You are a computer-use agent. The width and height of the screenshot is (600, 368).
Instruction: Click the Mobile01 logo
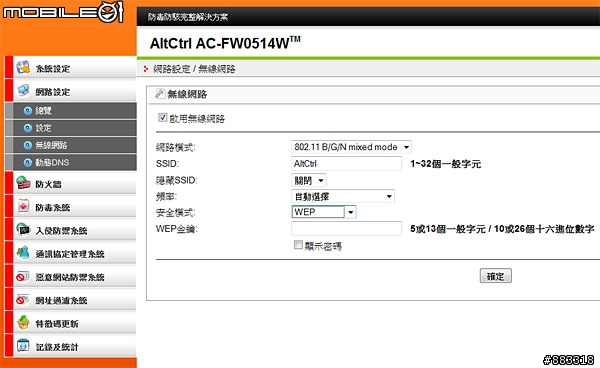(x=64, y=12)
